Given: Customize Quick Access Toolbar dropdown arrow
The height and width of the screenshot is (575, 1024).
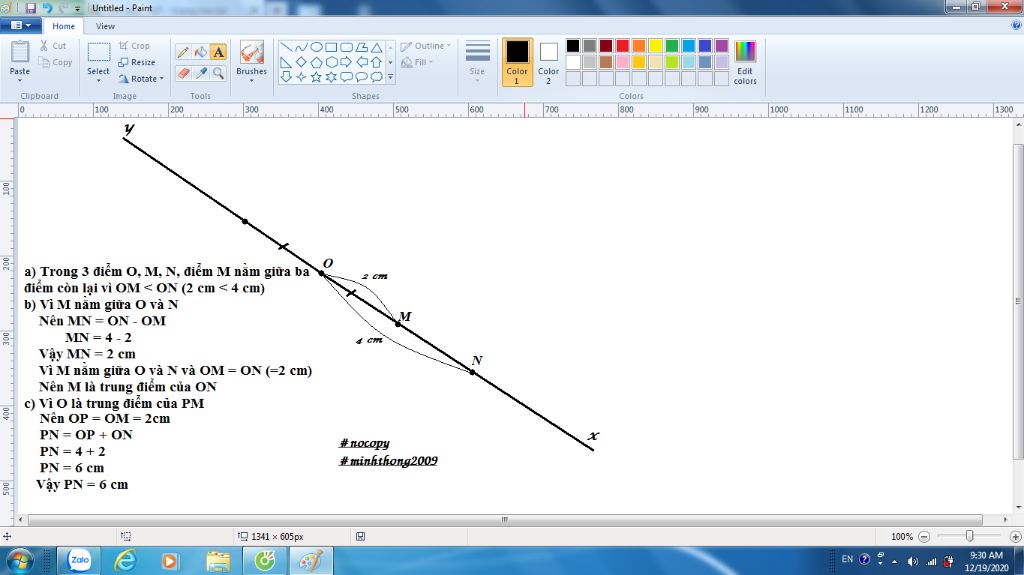Looking at the screenshot, I should [x=78, y=8].
